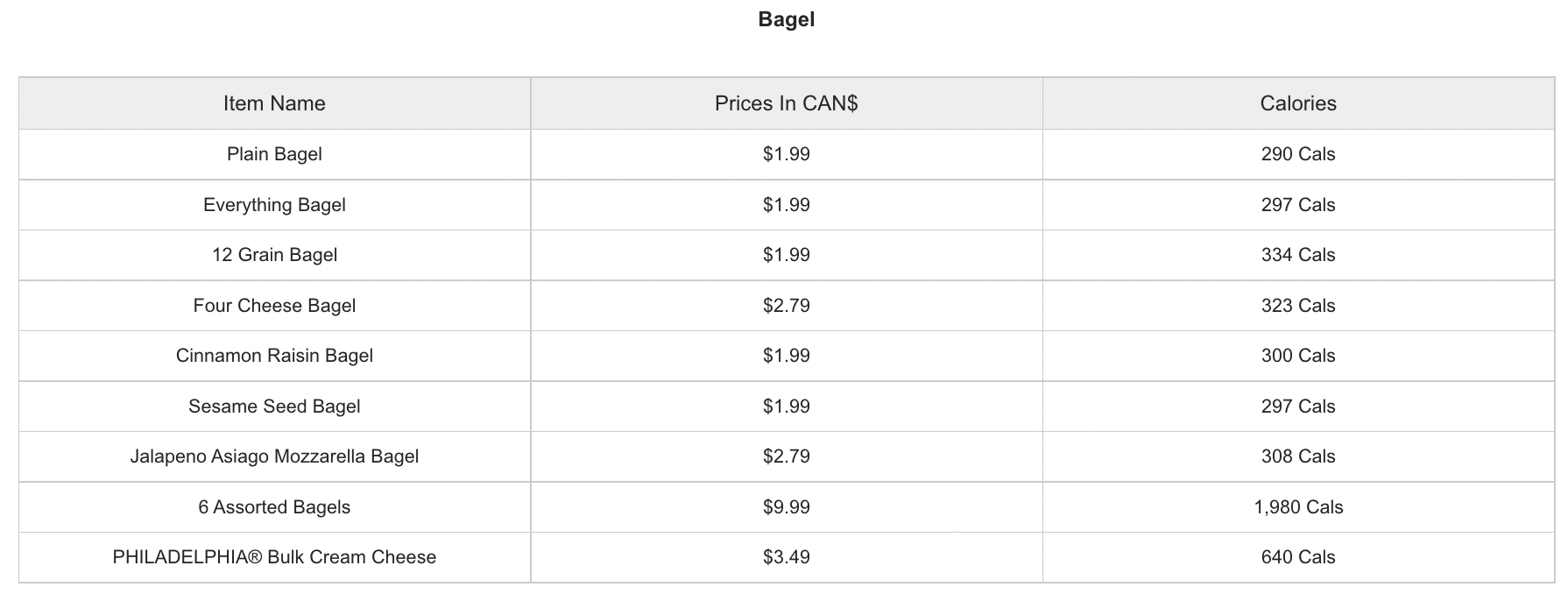
Task: Click the 640 Cals value
Action: pyautogui.click(x=1298, y=557)
